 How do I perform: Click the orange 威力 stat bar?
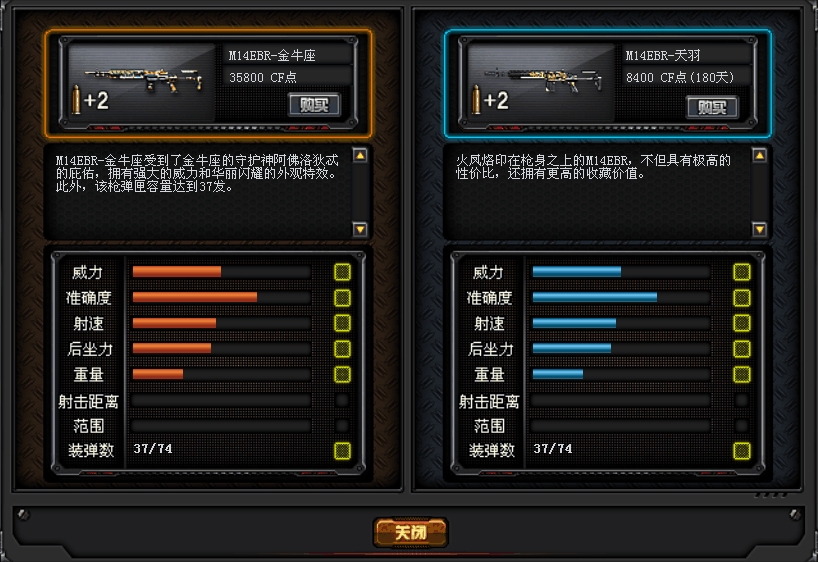point(177,271)
